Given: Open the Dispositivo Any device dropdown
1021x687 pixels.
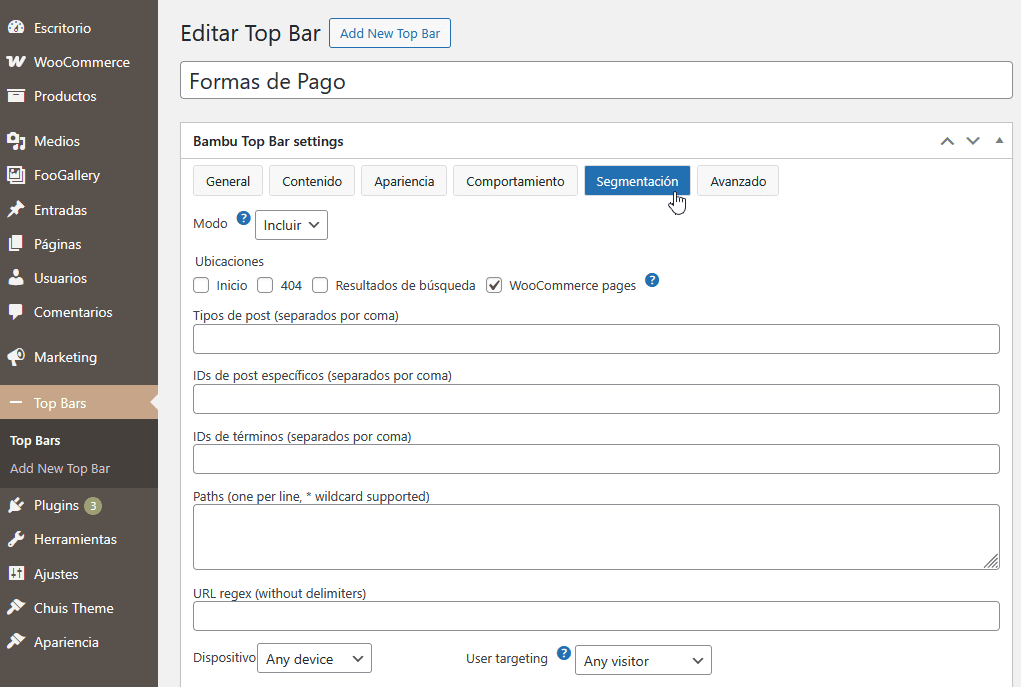Looking at the screenshot, I should [x=314, y=658].
